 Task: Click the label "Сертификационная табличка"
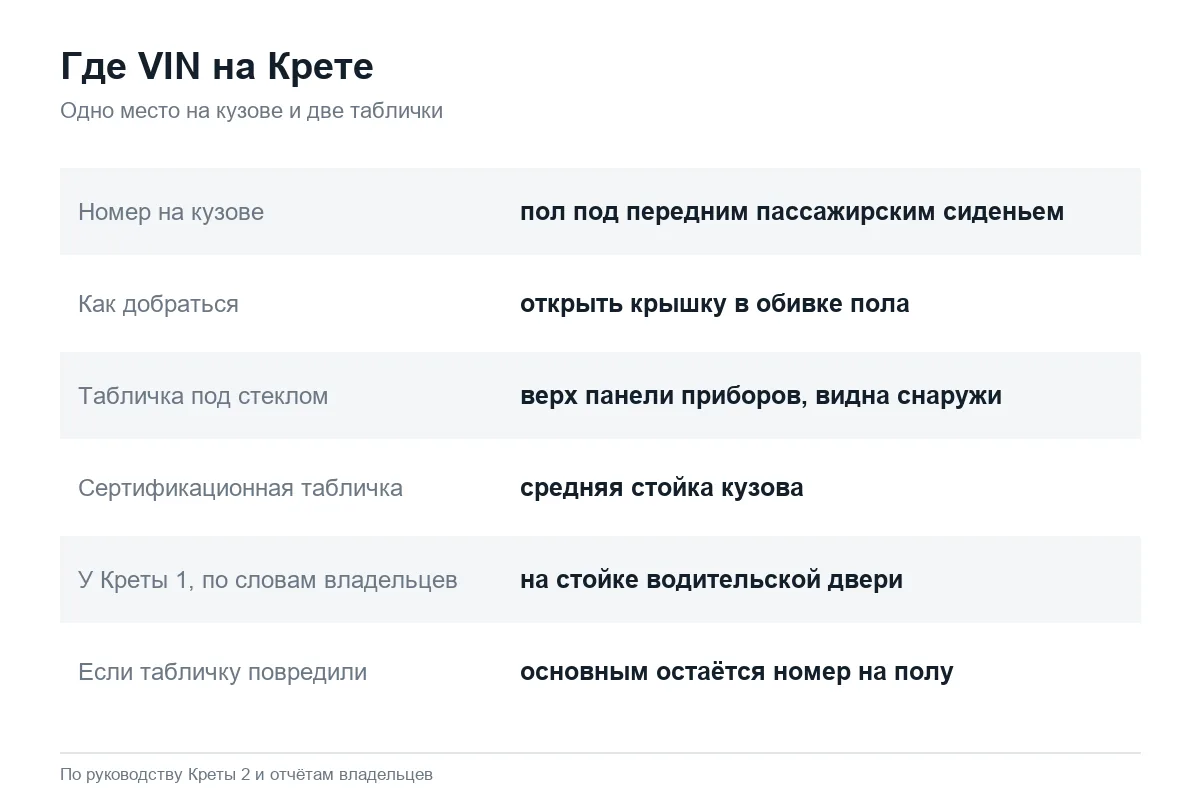coord(240,488)
